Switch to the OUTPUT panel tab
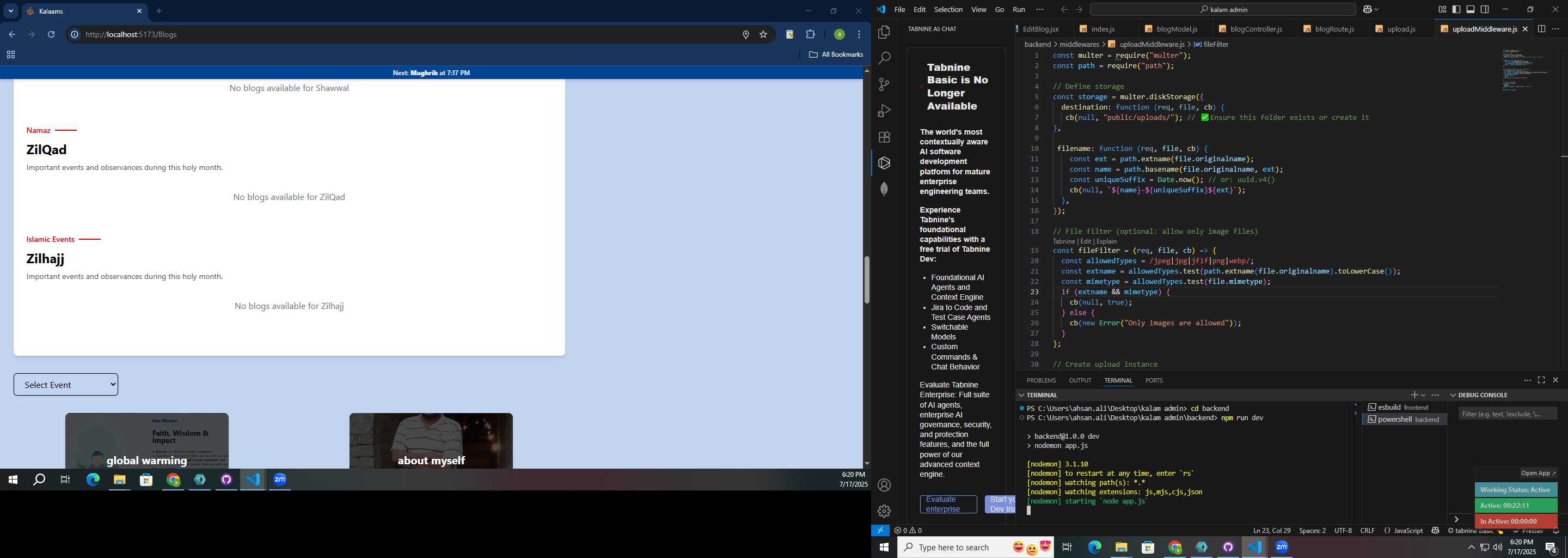1568x558 pixels. click(x=1080, y=380)
